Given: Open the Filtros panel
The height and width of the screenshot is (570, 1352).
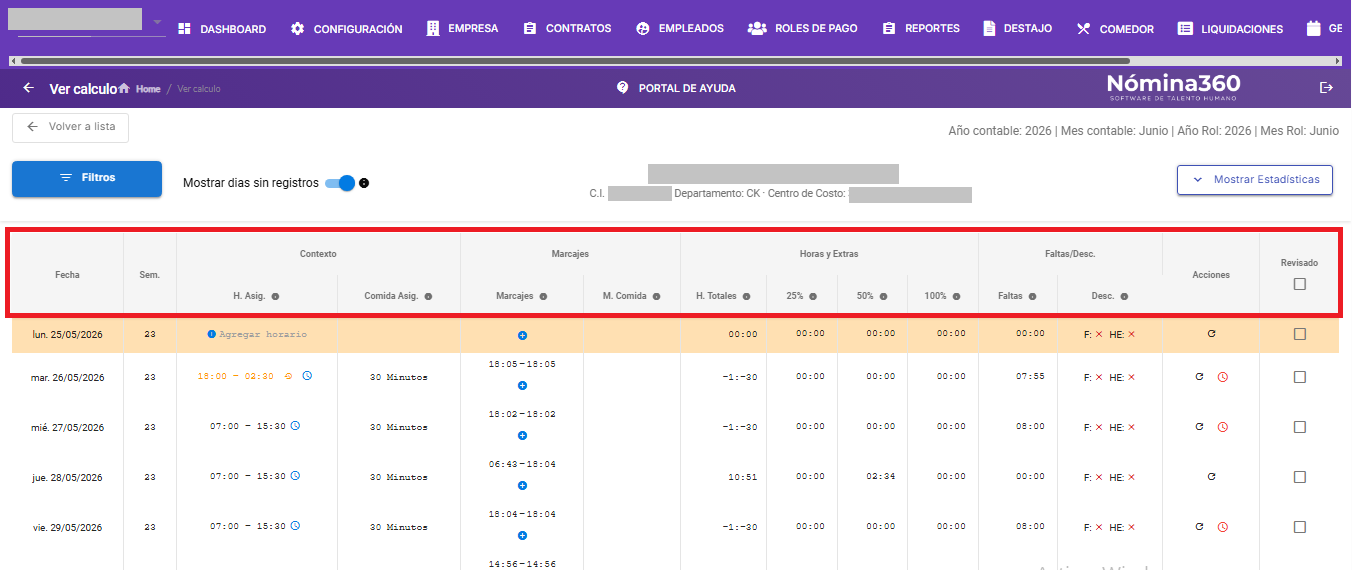Looking at the screenshot, I should [87, 178].
